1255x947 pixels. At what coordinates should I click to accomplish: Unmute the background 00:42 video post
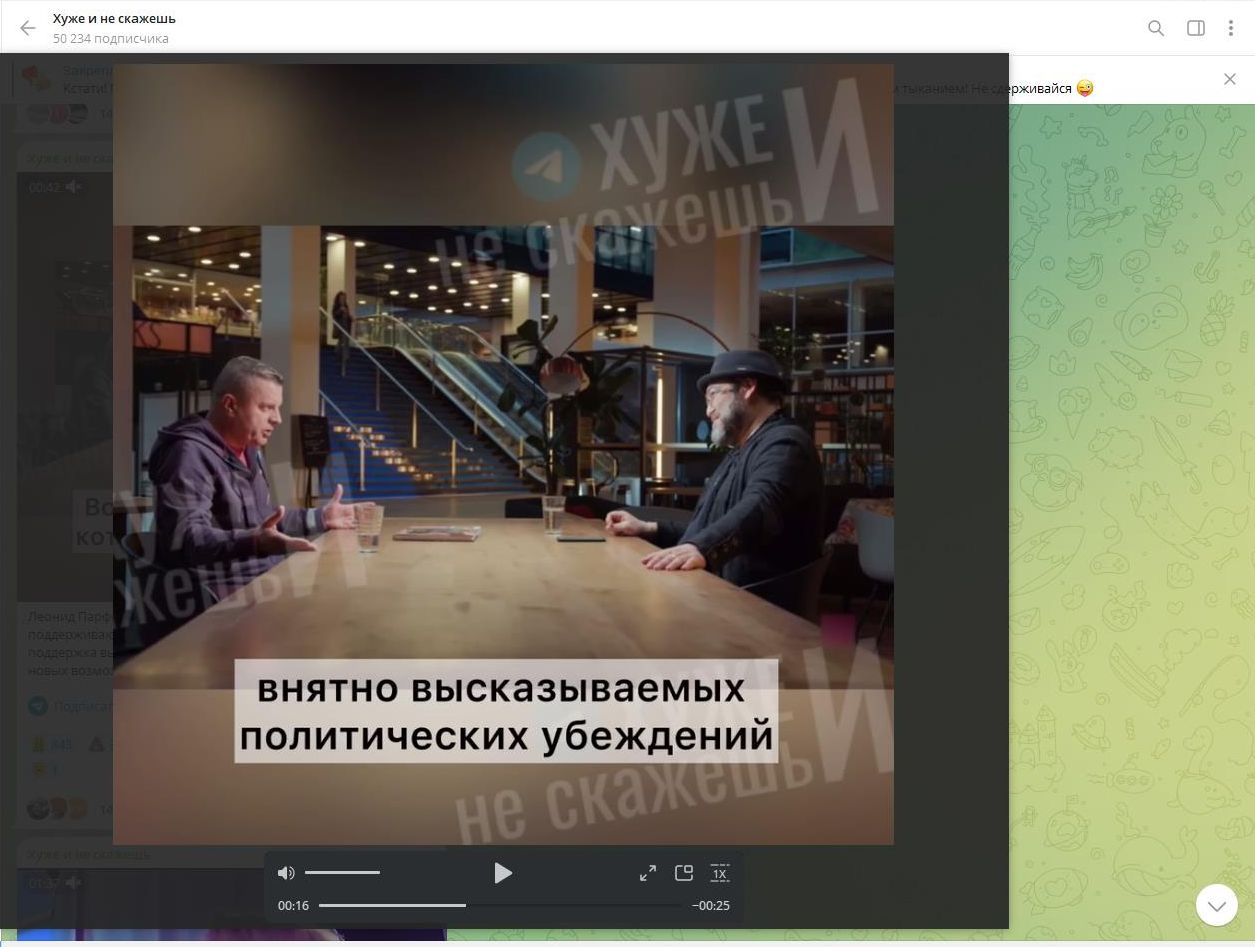click(x=74, y=187)
